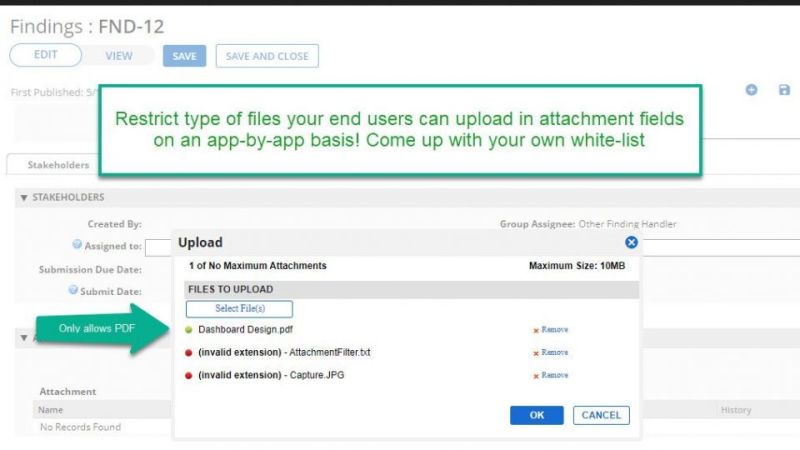Open the Stakeholders tab
Image resolution: width=800 pixels, height=450 pixels.
point(58,165)
